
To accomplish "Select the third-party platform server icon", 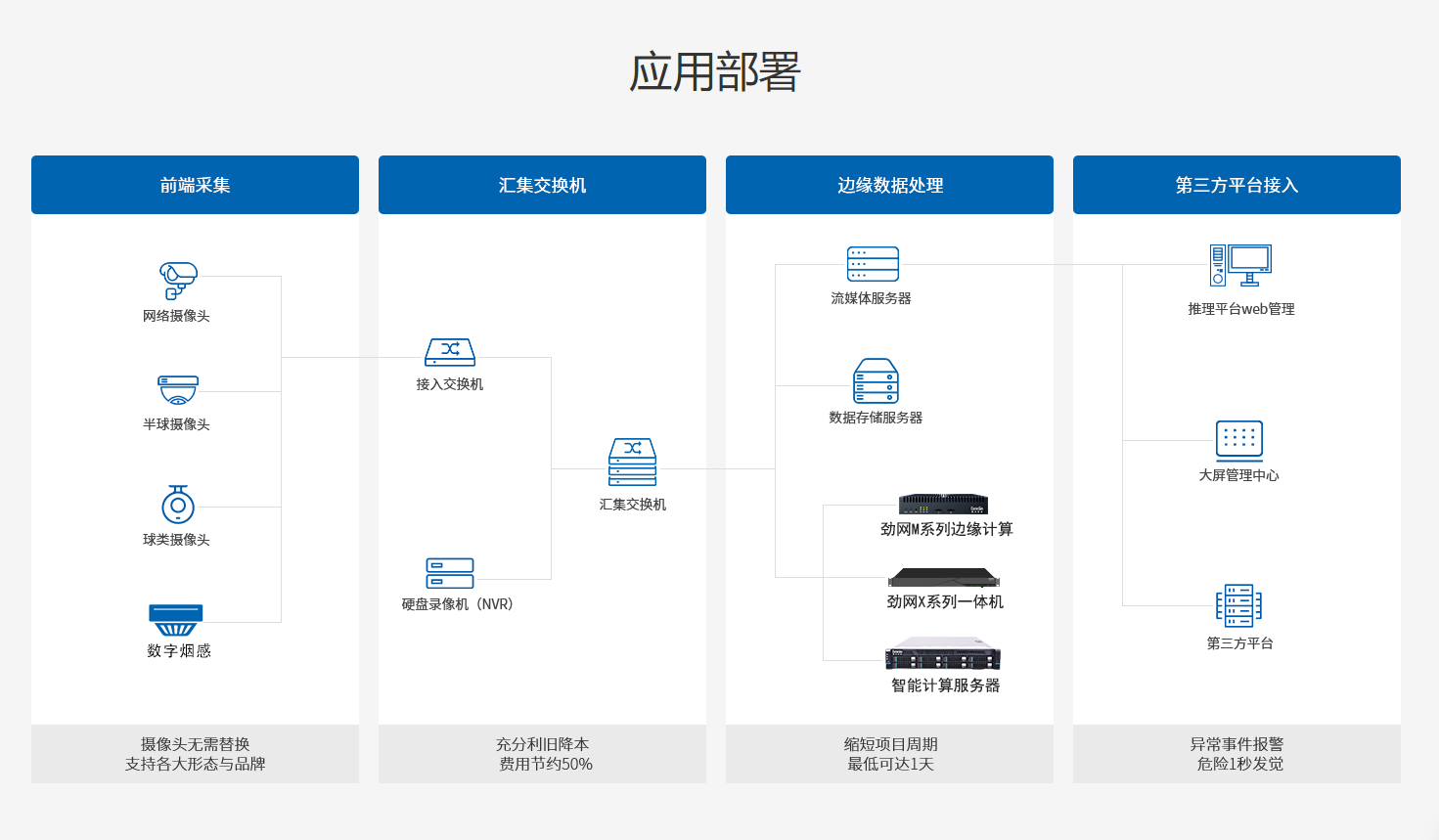I will 1238,606.
